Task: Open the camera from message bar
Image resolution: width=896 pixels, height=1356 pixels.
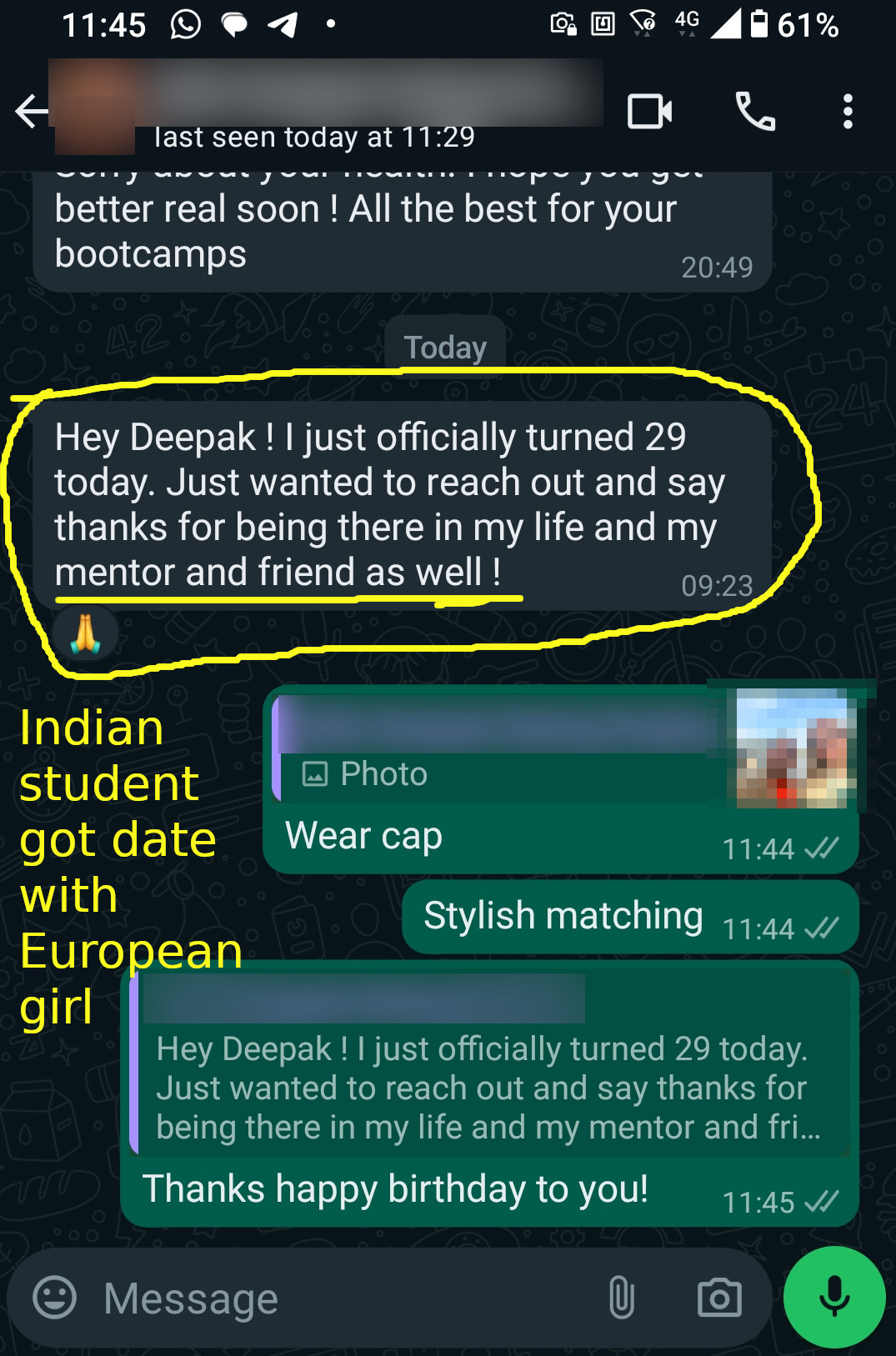Action: pos(719,1298)
